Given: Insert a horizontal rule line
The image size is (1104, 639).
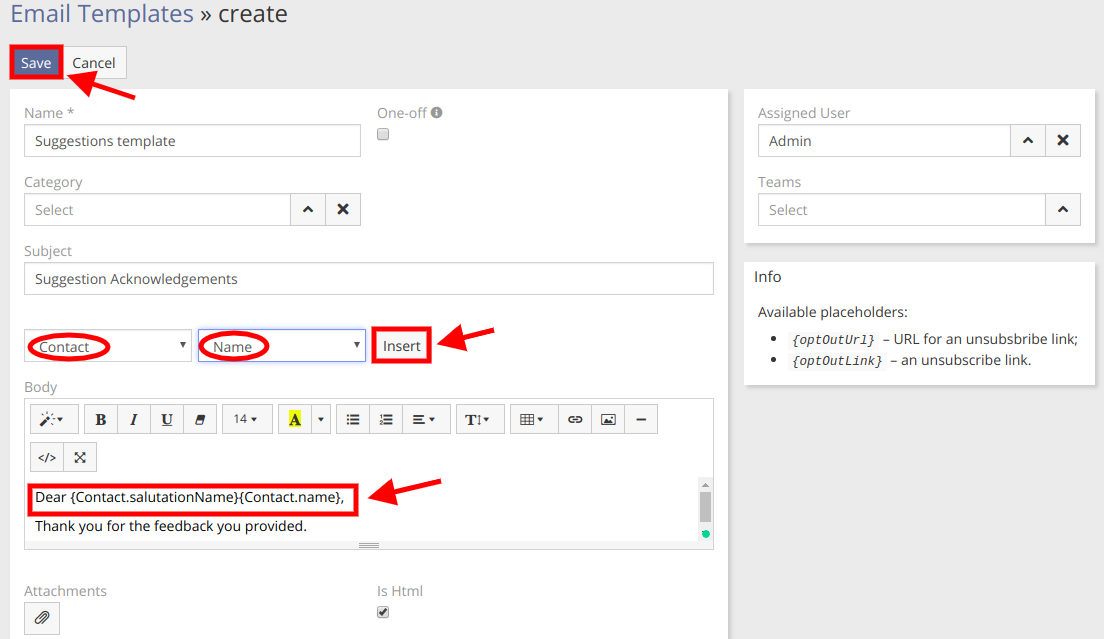Looking at the screenshot, I should click(641, 419).
